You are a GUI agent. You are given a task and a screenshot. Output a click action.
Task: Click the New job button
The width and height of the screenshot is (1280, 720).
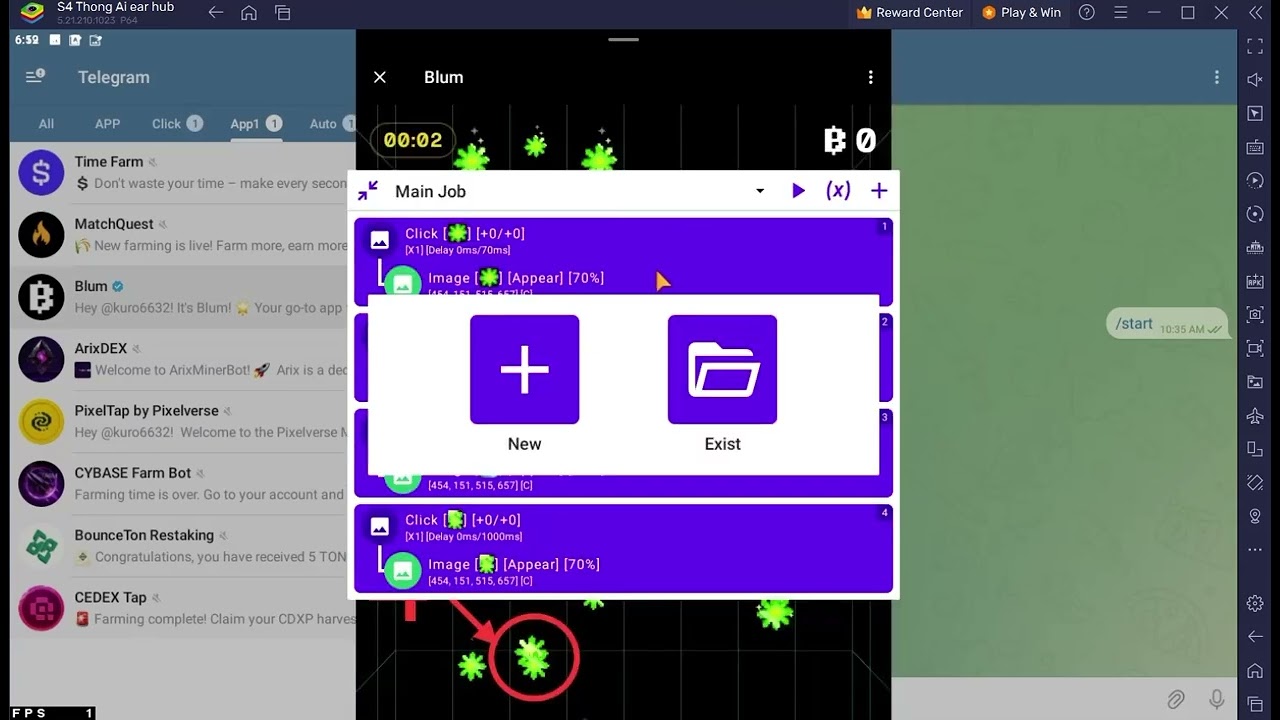(524, 370)
